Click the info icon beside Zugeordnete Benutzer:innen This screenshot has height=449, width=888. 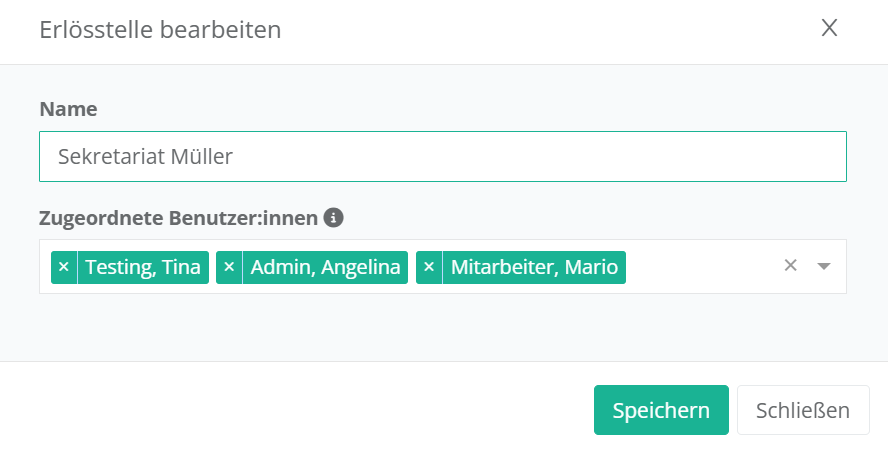tap(334, 216)
